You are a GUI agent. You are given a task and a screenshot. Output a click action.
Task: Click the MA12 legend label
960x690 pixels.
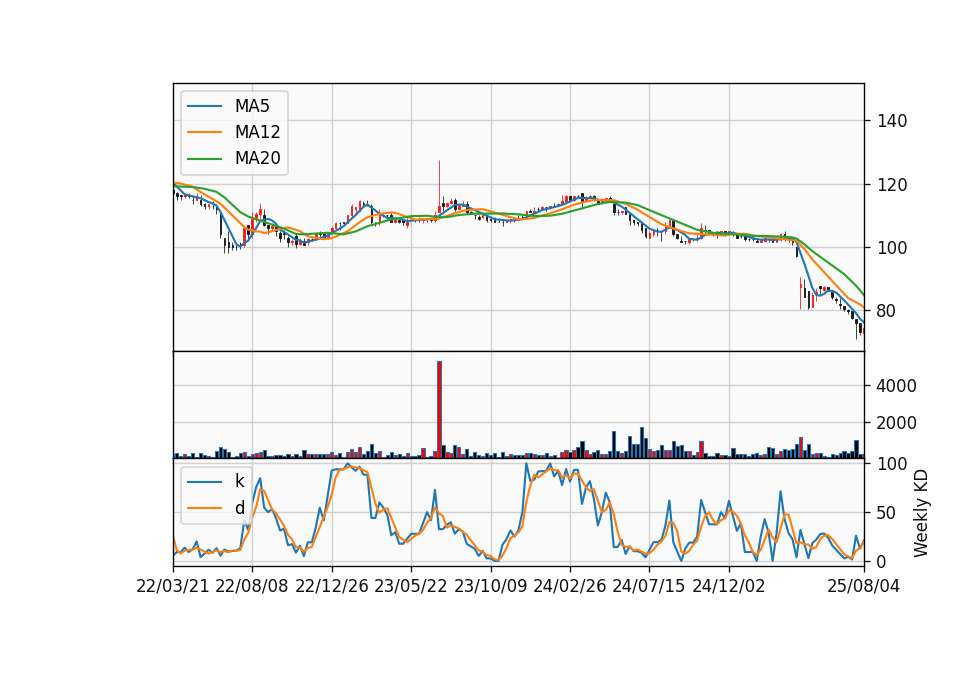tap(257, 132)
